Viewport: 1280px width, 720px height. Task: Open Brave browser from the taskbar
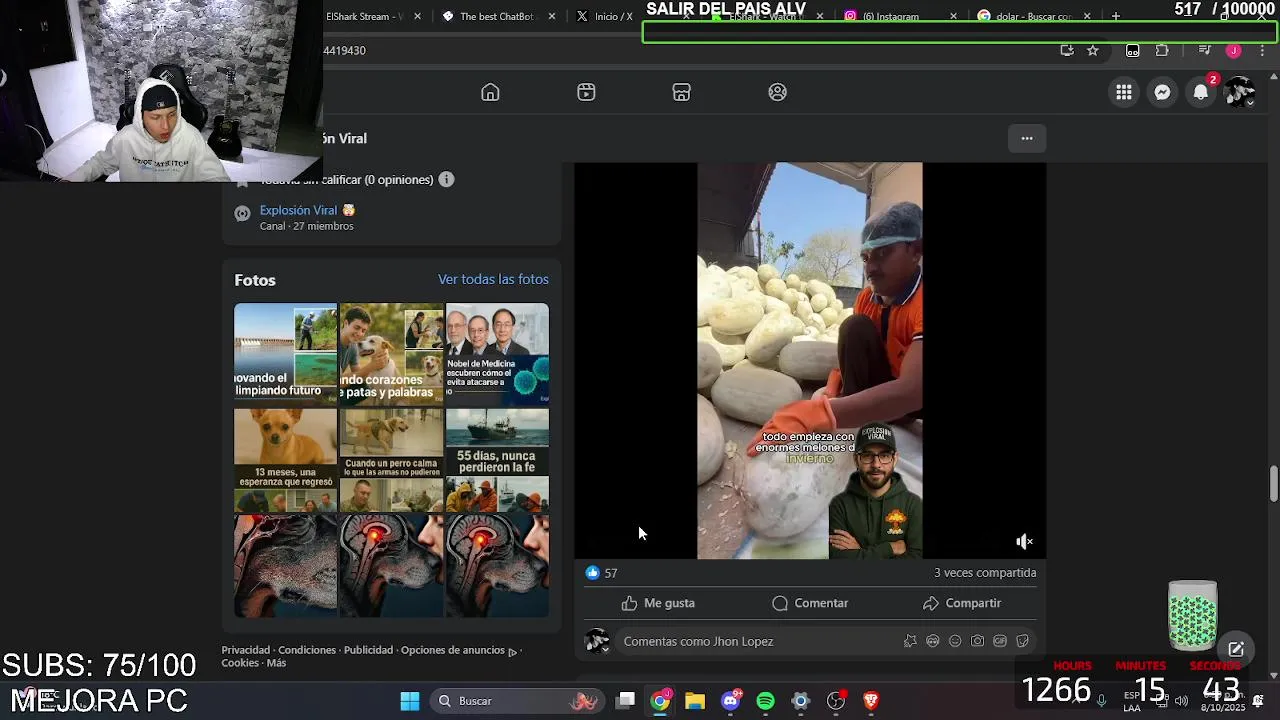[x=870, y=701]
